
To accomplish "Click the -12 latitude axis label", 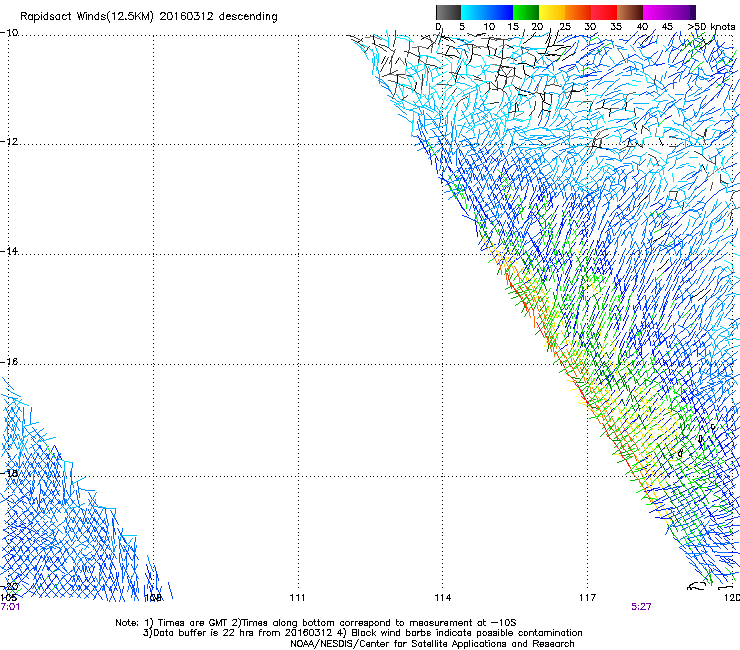I will pyautogui.click(x=9, y=141).
